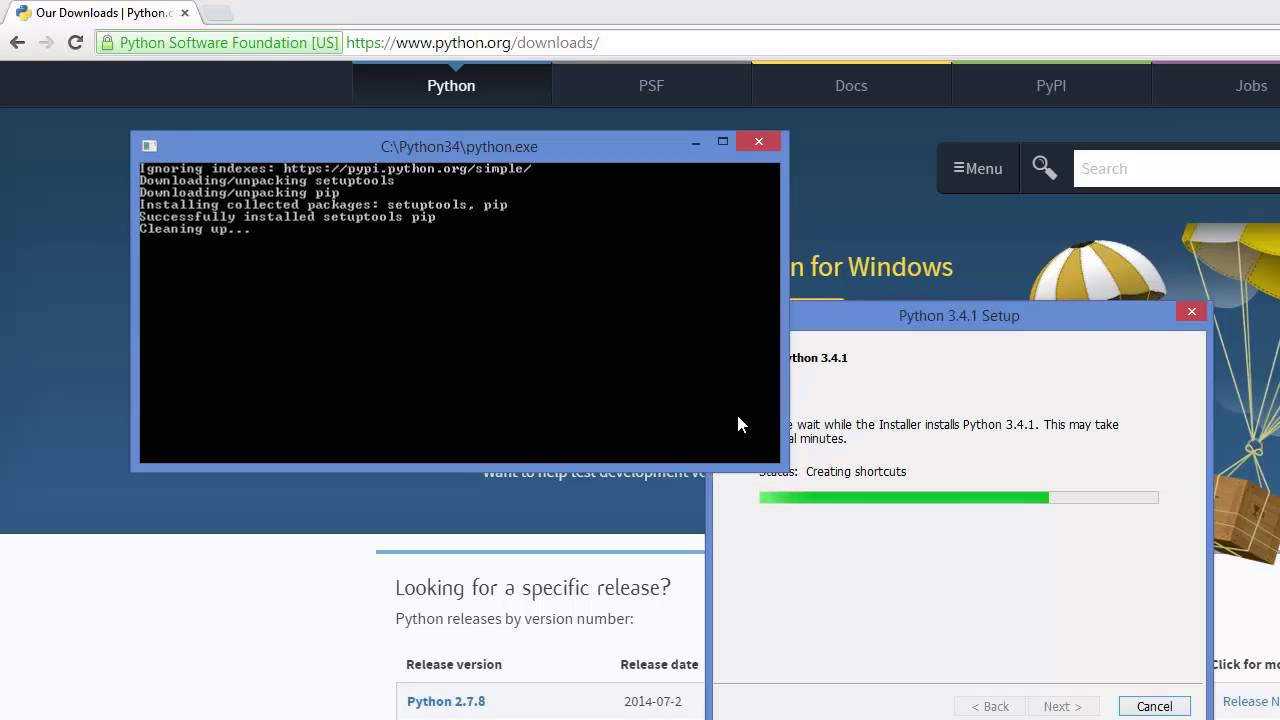Click the 'Cleaning up...' console line
This screenshot has height=720, width=1280.
click(195, 228)
